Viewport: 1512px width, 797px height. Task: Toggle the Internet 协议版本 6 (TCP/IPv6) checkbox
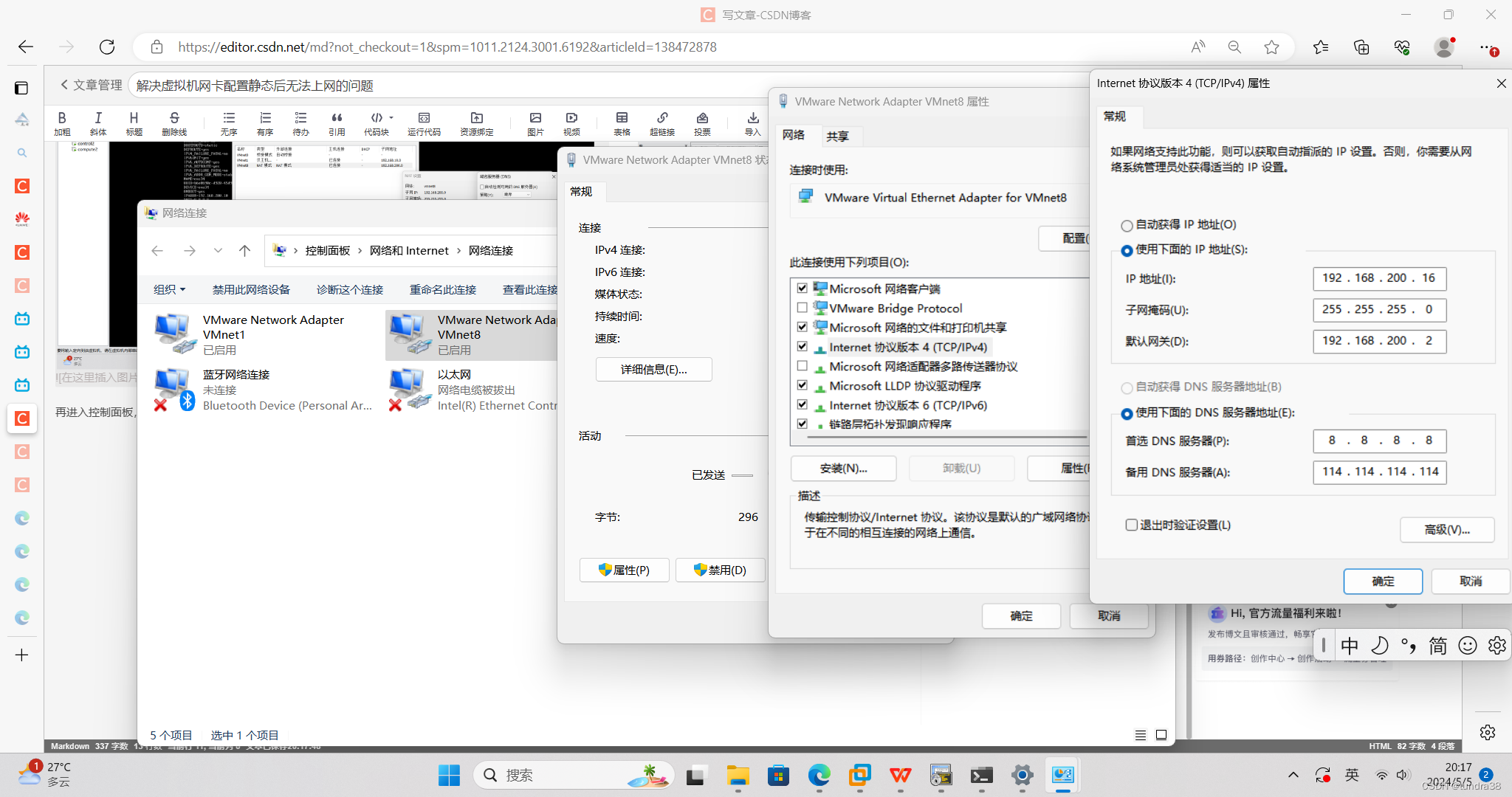(803, 404)
